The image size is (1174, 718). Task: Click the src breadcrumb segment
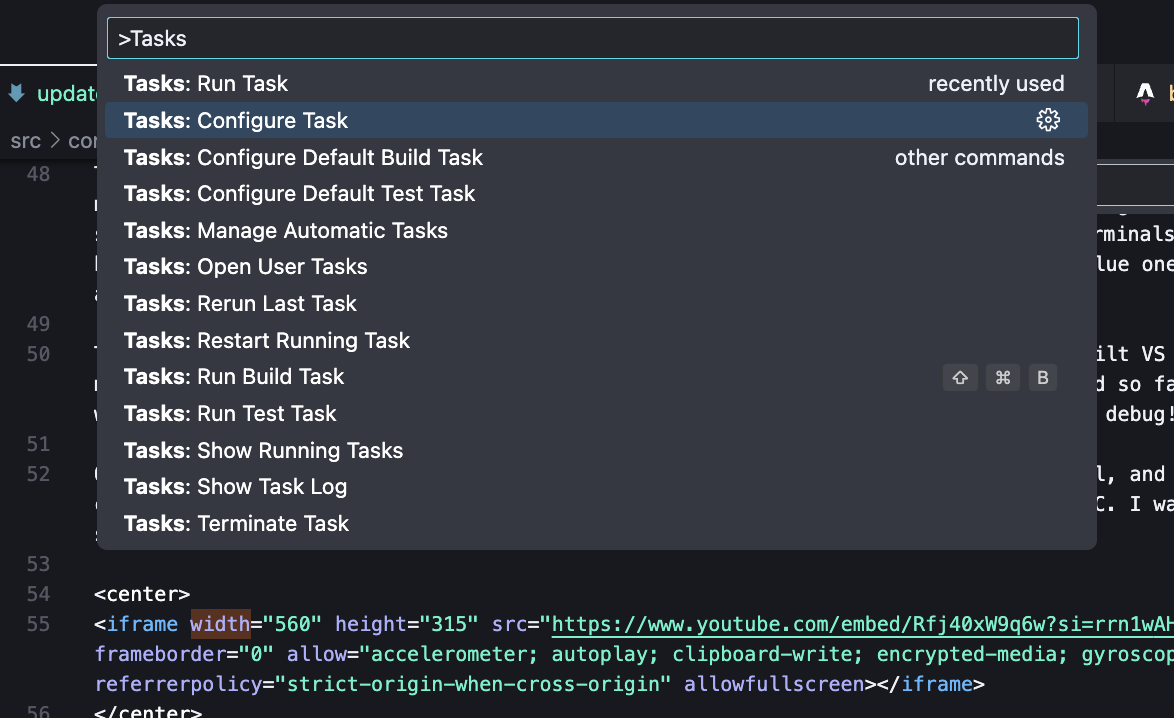[x=25, y=141]
